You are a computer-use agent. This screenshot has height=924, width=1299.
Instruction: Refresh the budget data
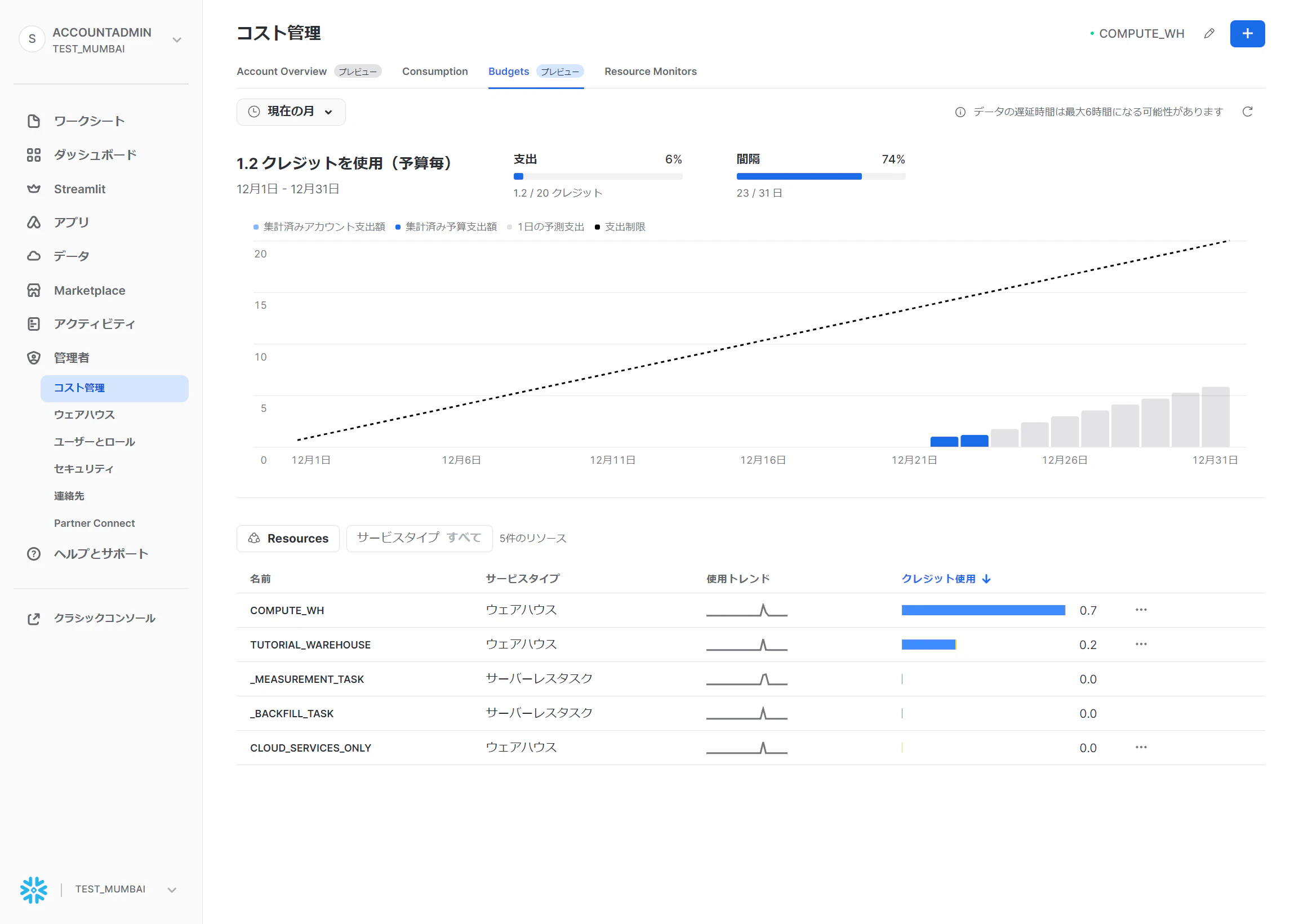1247,112
